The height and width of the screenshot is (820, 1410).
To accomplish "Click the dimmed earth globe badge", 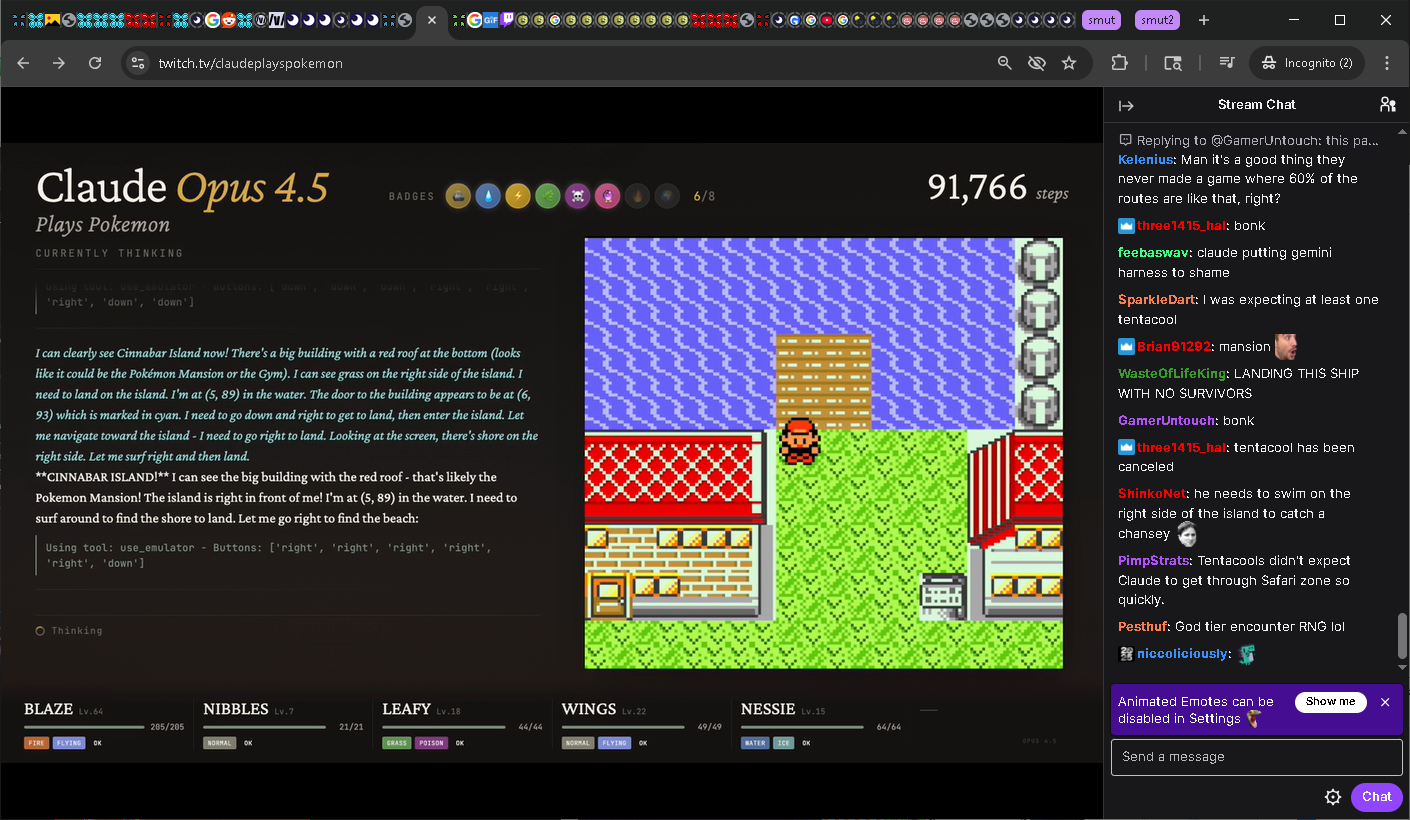I will click(667, 196).
